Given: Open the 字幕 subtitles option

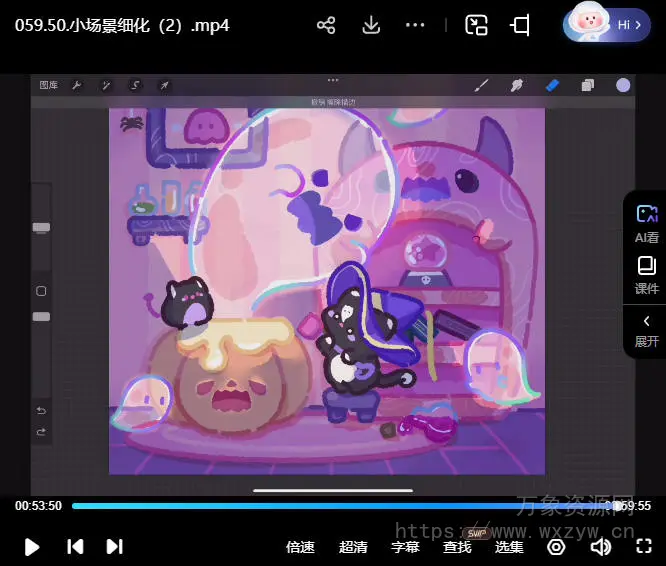Looking at the screenshot, I should click(x=405, y=547).
